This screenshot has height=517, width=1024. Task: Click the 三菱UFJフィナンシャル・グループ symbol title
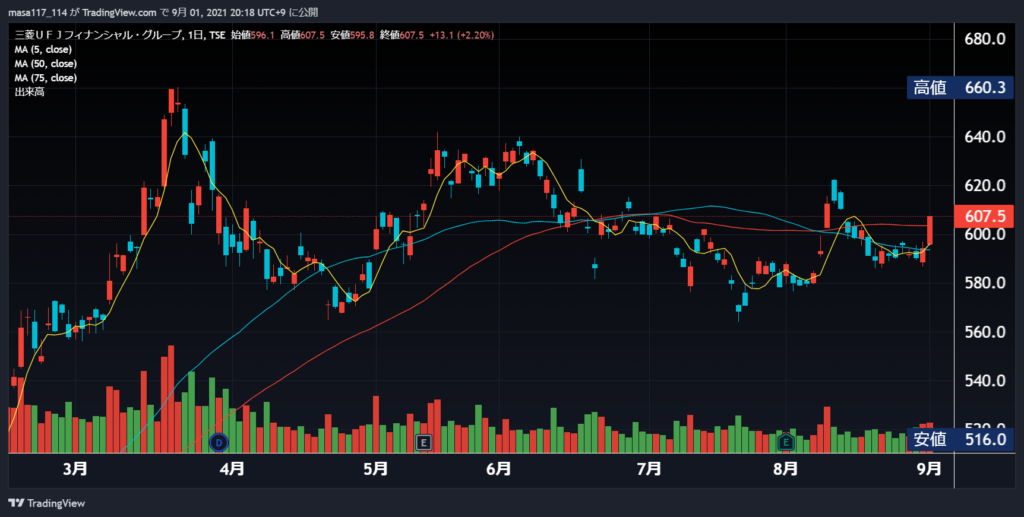click(x=98, y=35)
